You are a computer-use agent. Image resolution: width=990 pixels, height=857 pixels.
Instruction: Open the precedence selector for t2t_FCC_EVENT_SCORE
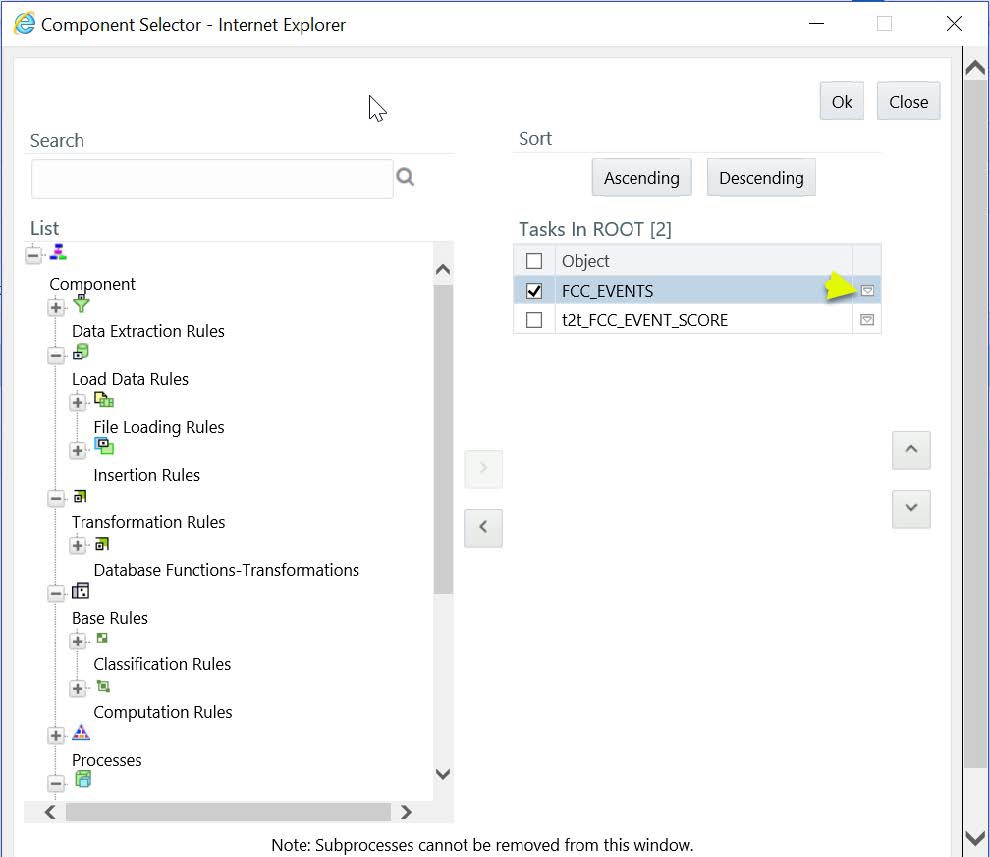(867, 319)
